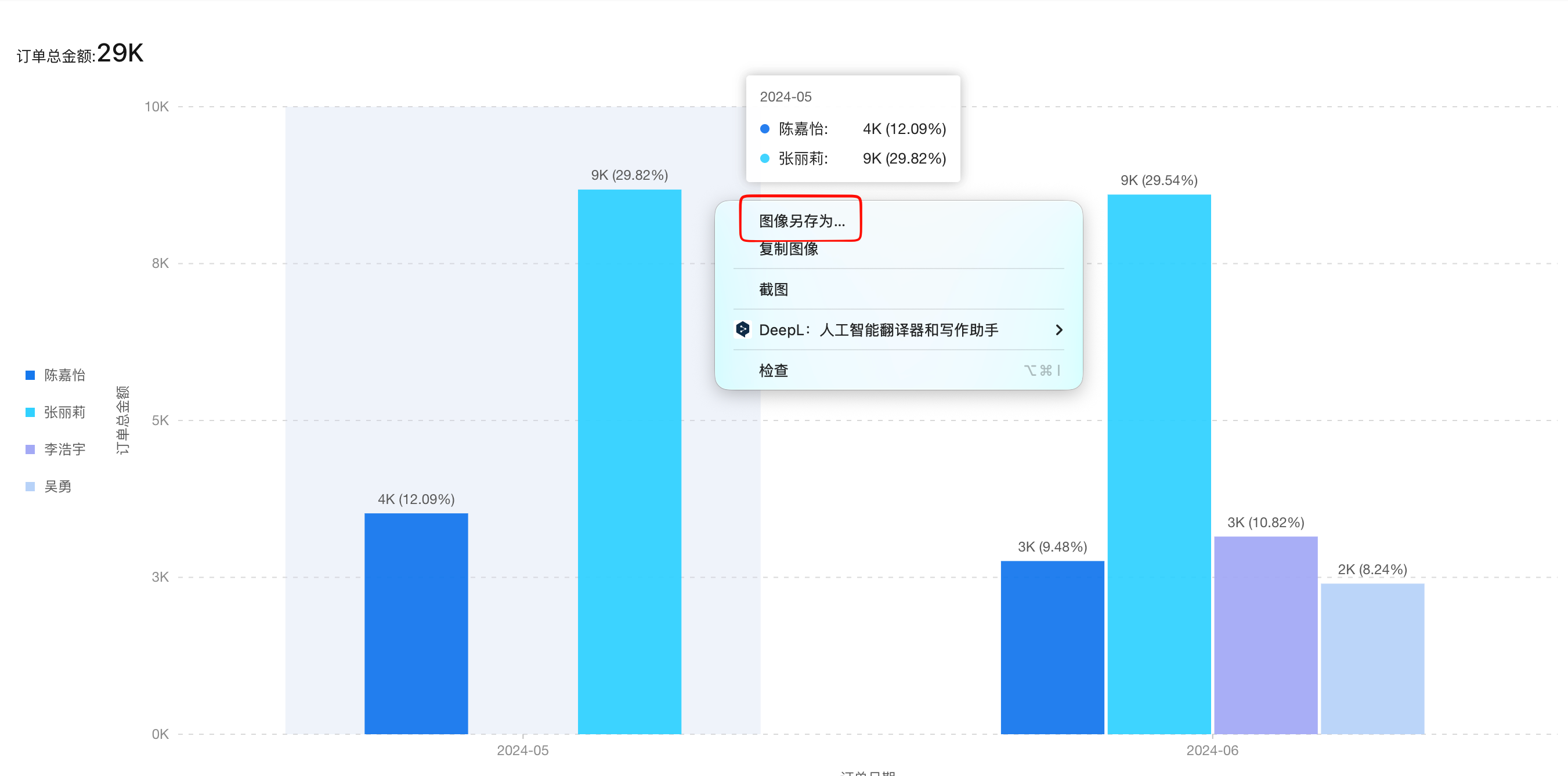1568x776 pixels.
Task: Open 检查 inspect option
Action: [x=773, y=371]
